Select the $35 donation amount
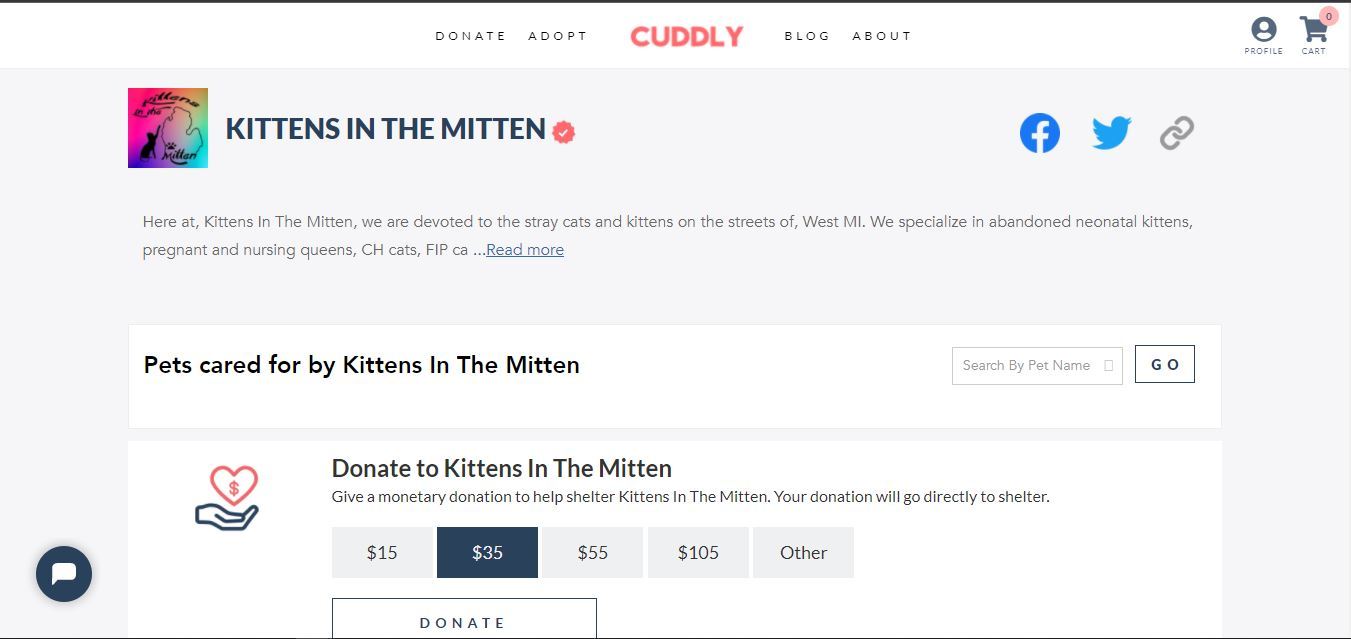 (x=487, y=553)
